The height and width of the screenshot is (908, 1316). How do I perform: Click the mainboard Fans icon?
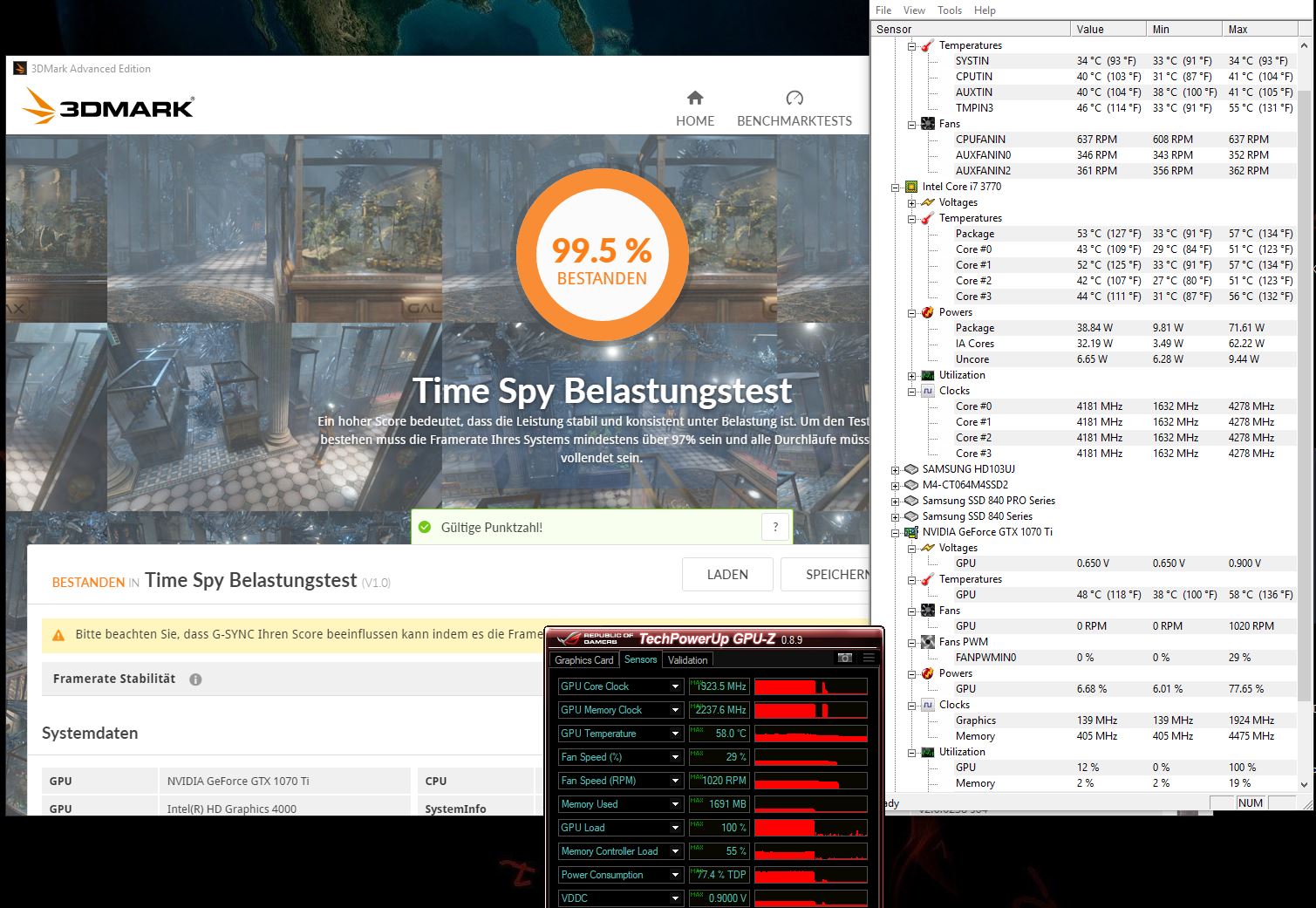928,124
